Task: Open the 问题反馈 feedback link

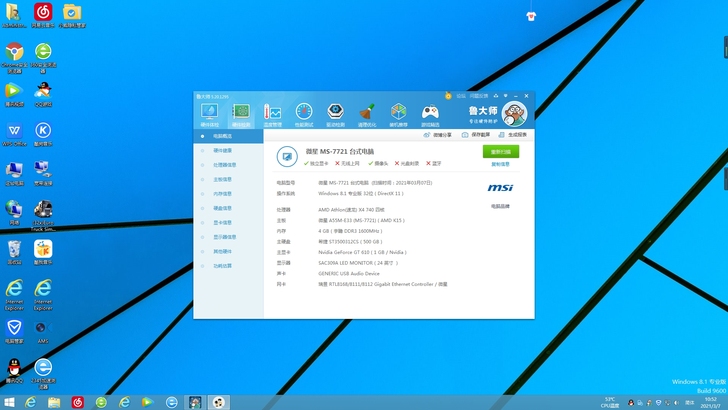Action: click(479, 96)
